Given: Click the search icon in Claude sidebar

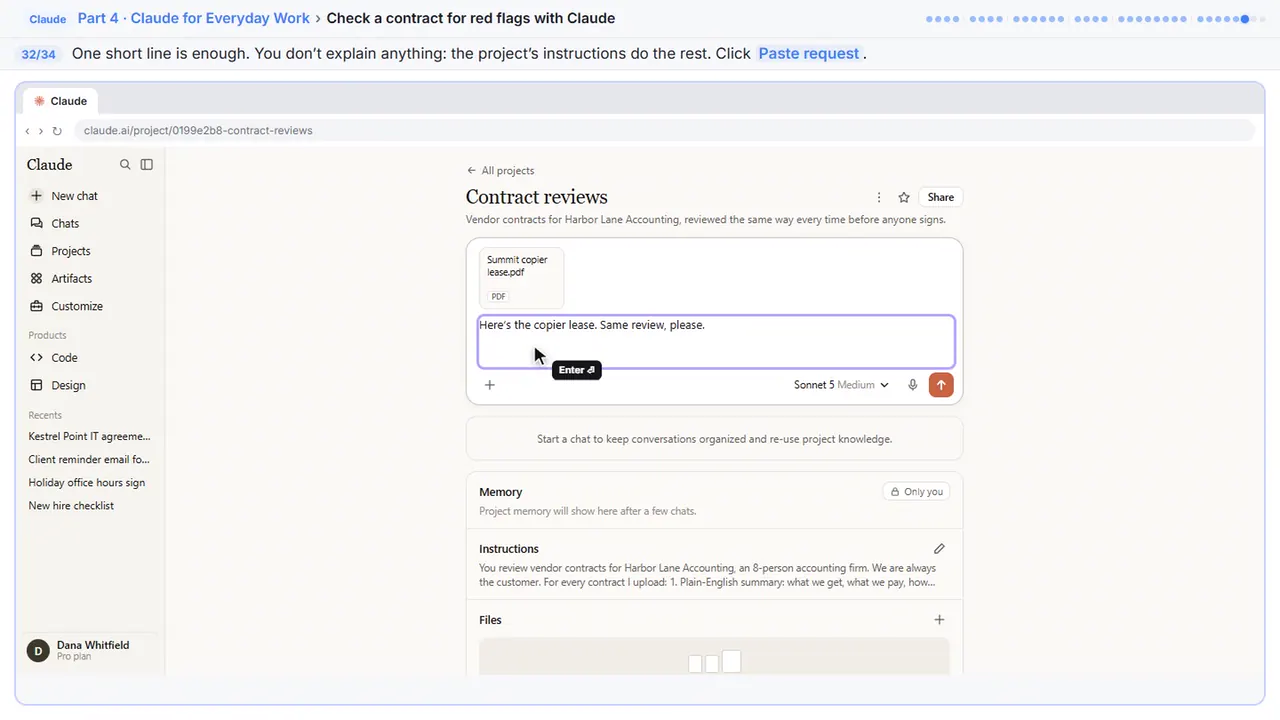Looking at the screenshot, I should pos(125,165).
